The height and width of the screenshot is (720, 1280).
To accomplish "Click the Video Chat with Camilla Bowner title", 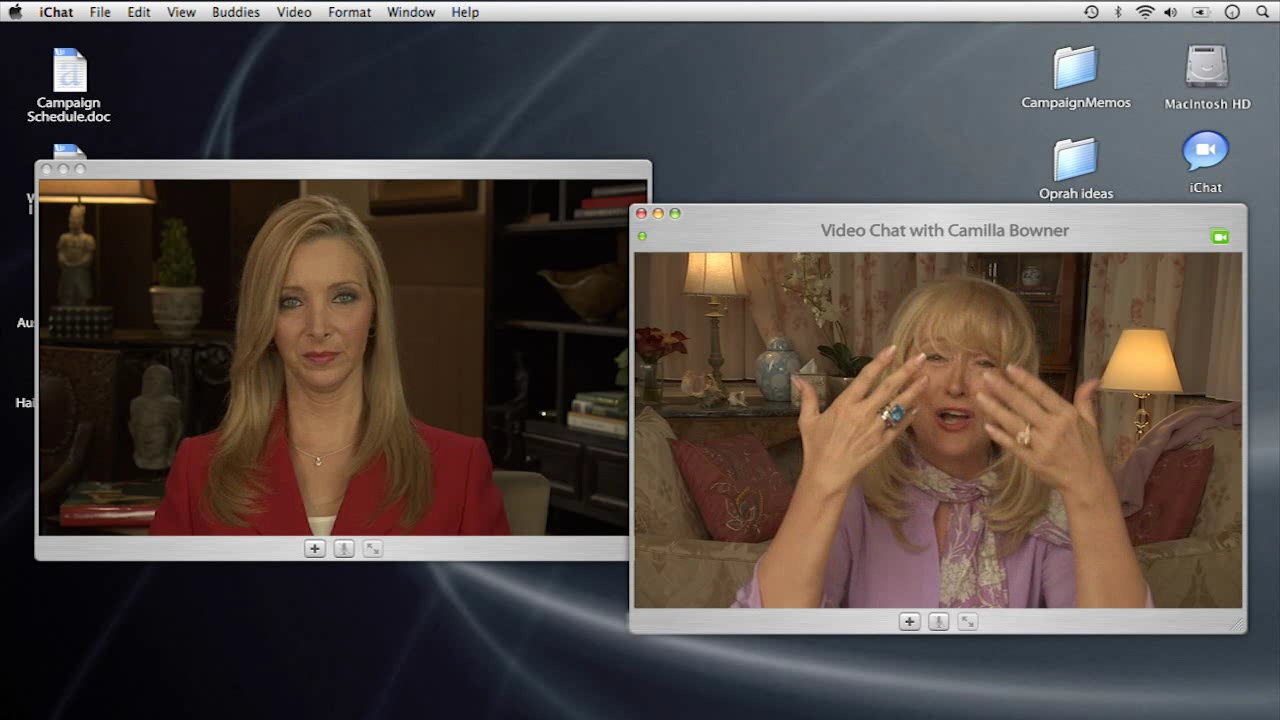I will click(x=945, y=230).
